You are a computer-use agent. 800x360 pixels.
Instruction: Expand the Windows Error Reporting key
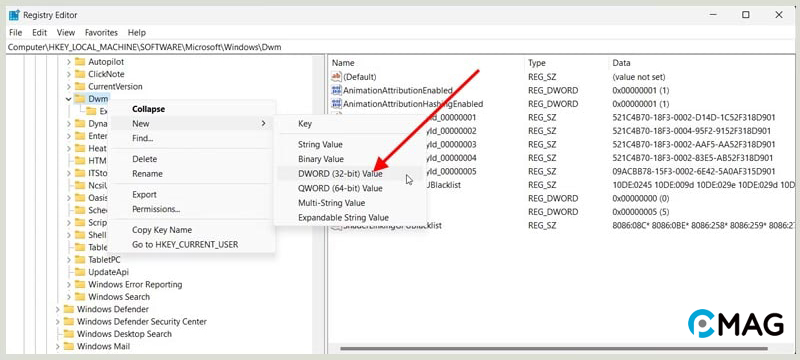(68, 285)
